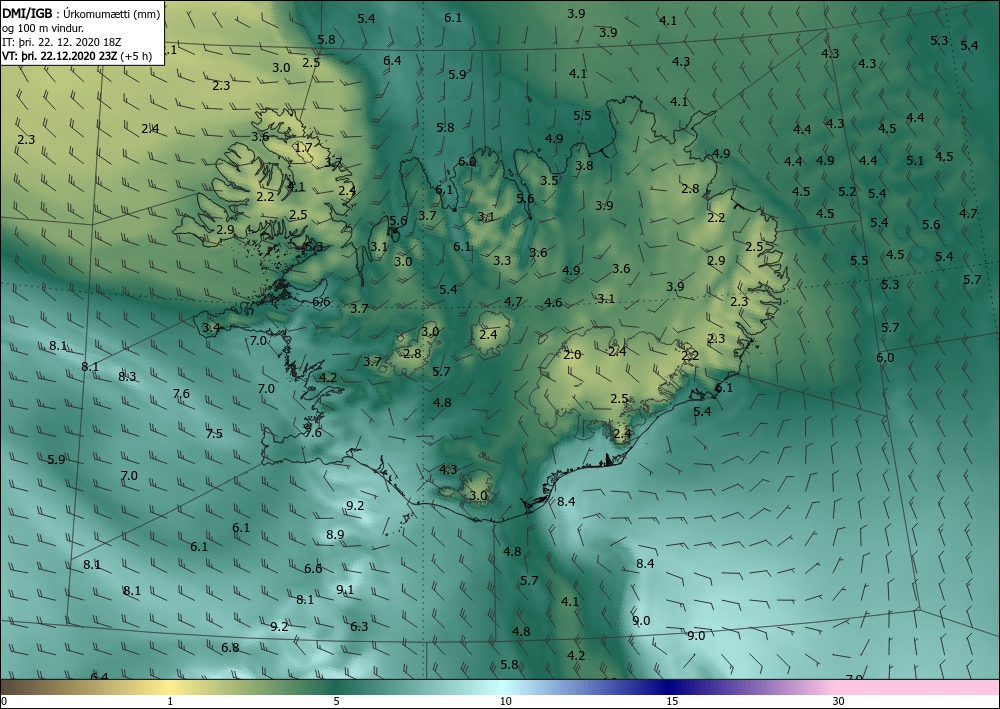Screen dimensions: 1000x709
Task: Select the 3.8 map value
Action: click(584, 165)
